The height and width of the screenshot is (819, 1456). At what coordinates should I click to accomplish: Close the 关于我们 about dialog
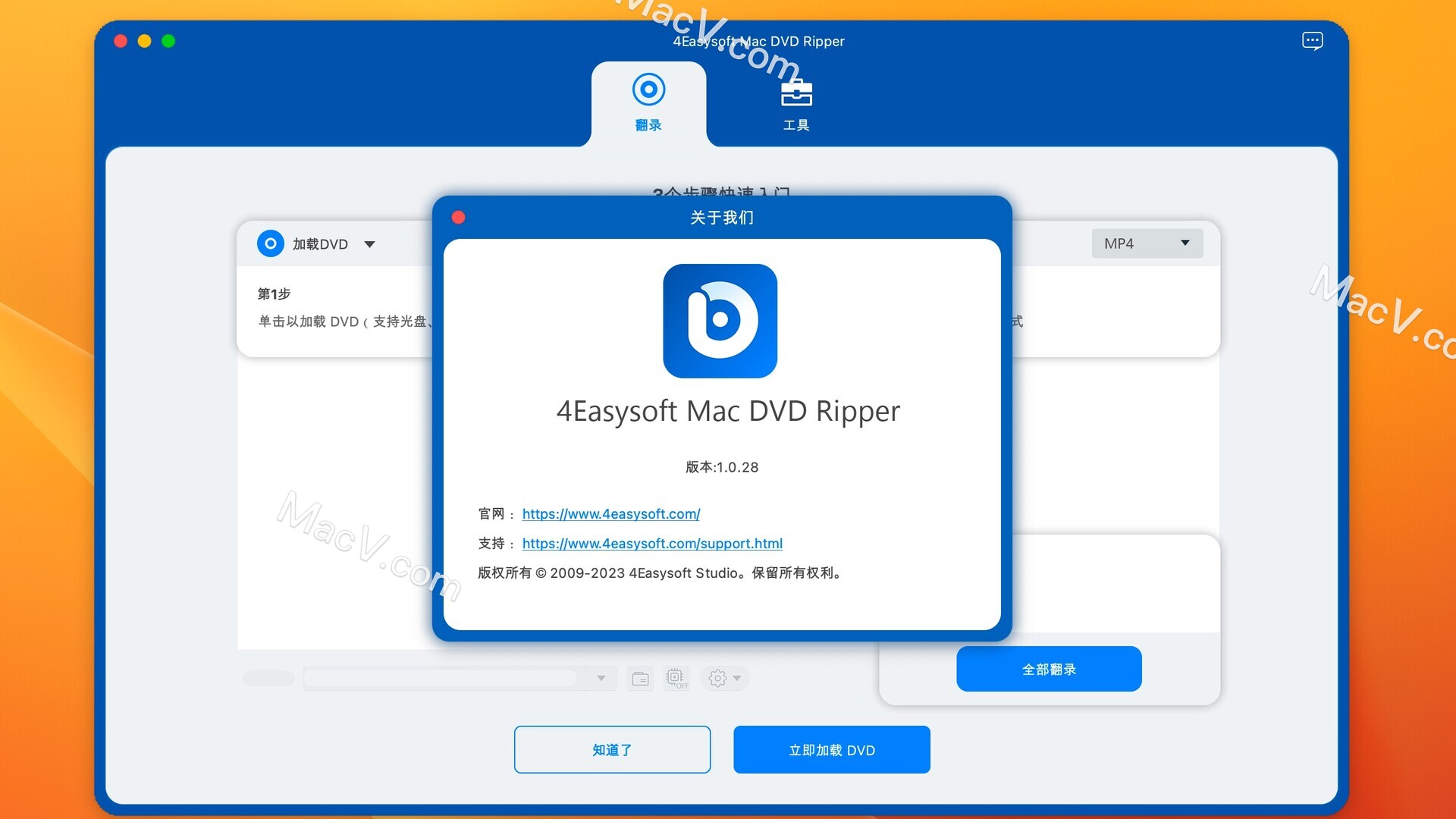coord(458,218)
